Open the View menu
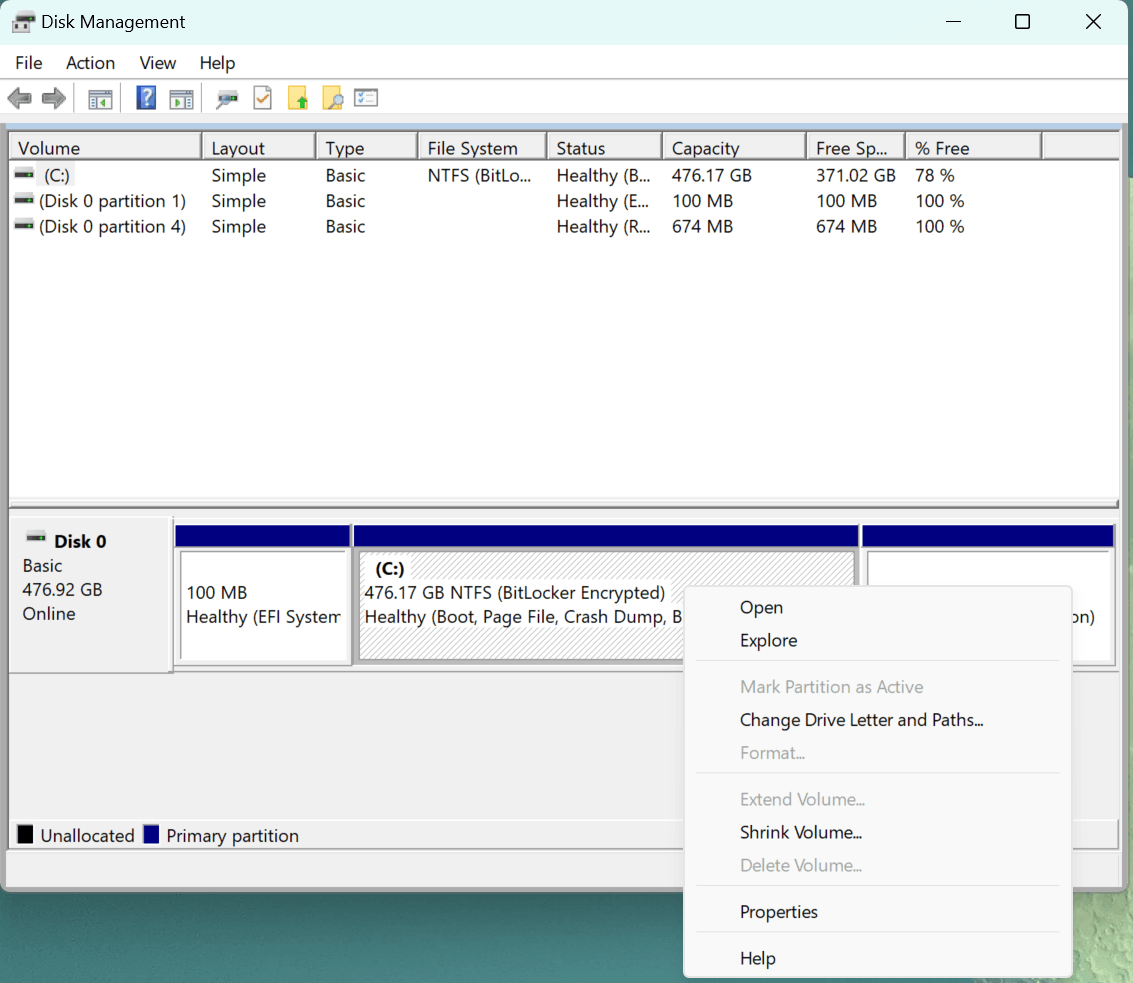1133x983 pixels. click(158, 63)
